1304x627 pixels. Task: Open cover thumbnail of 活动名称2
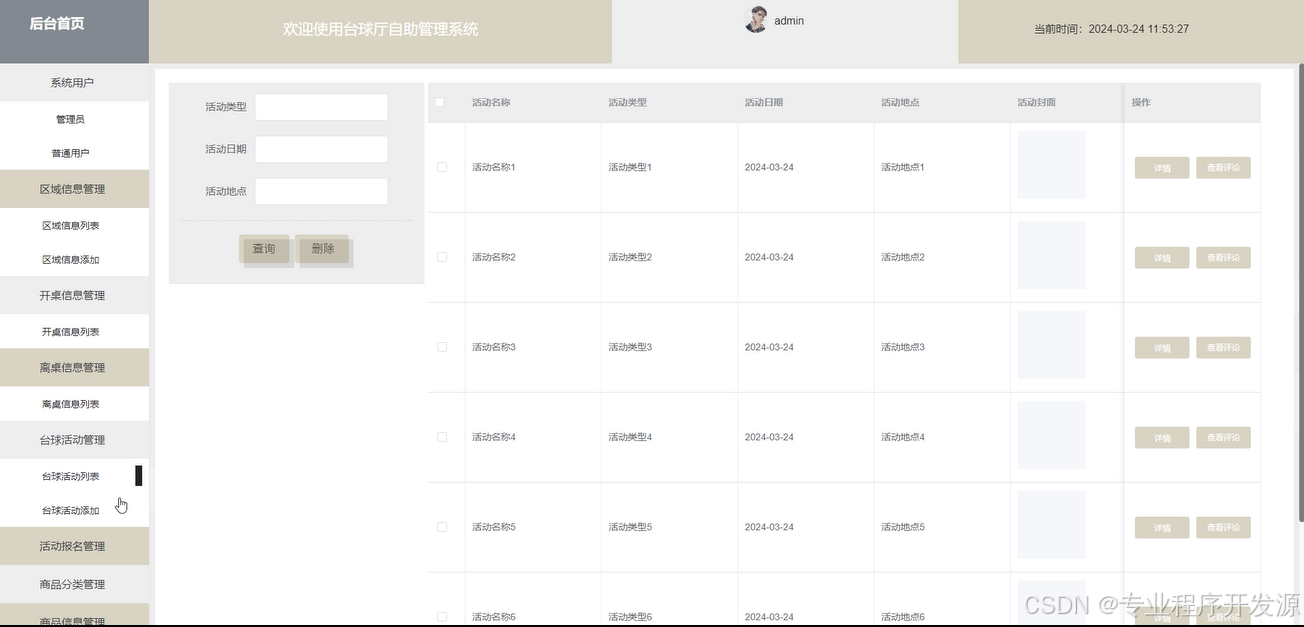pos(1051,255)
